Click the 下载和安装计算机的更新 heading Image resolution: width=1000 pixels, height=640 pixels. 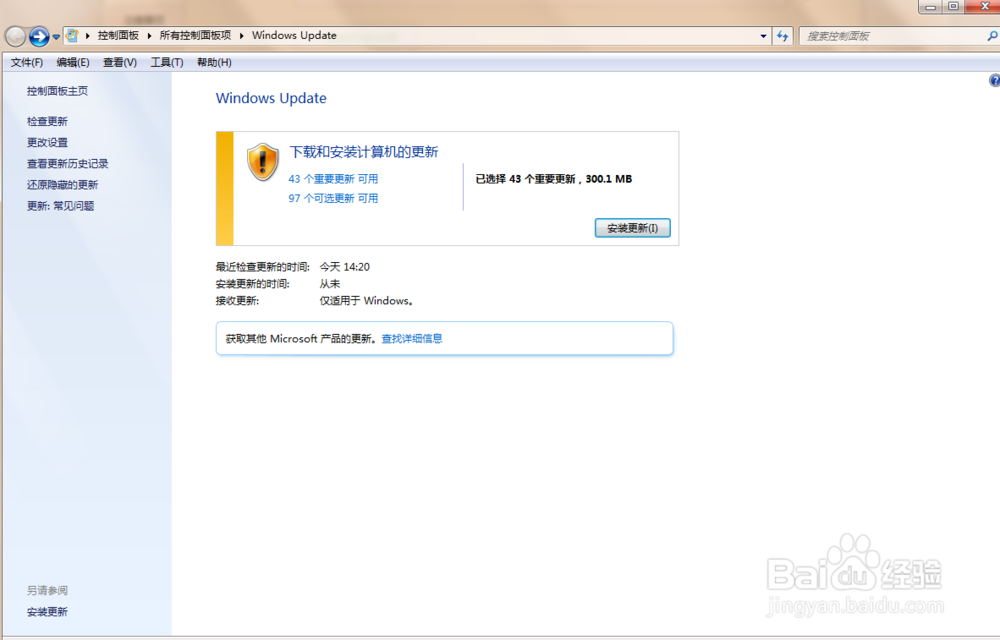coord(364,152)
